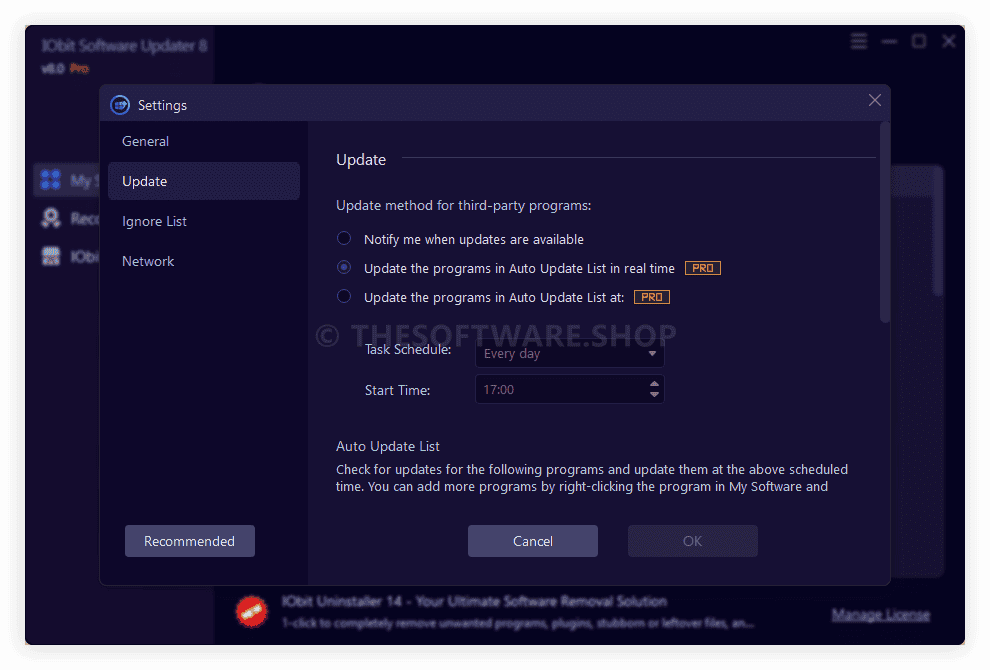Click the IObit Uninstaller 14 promo title

pos(474,601)
